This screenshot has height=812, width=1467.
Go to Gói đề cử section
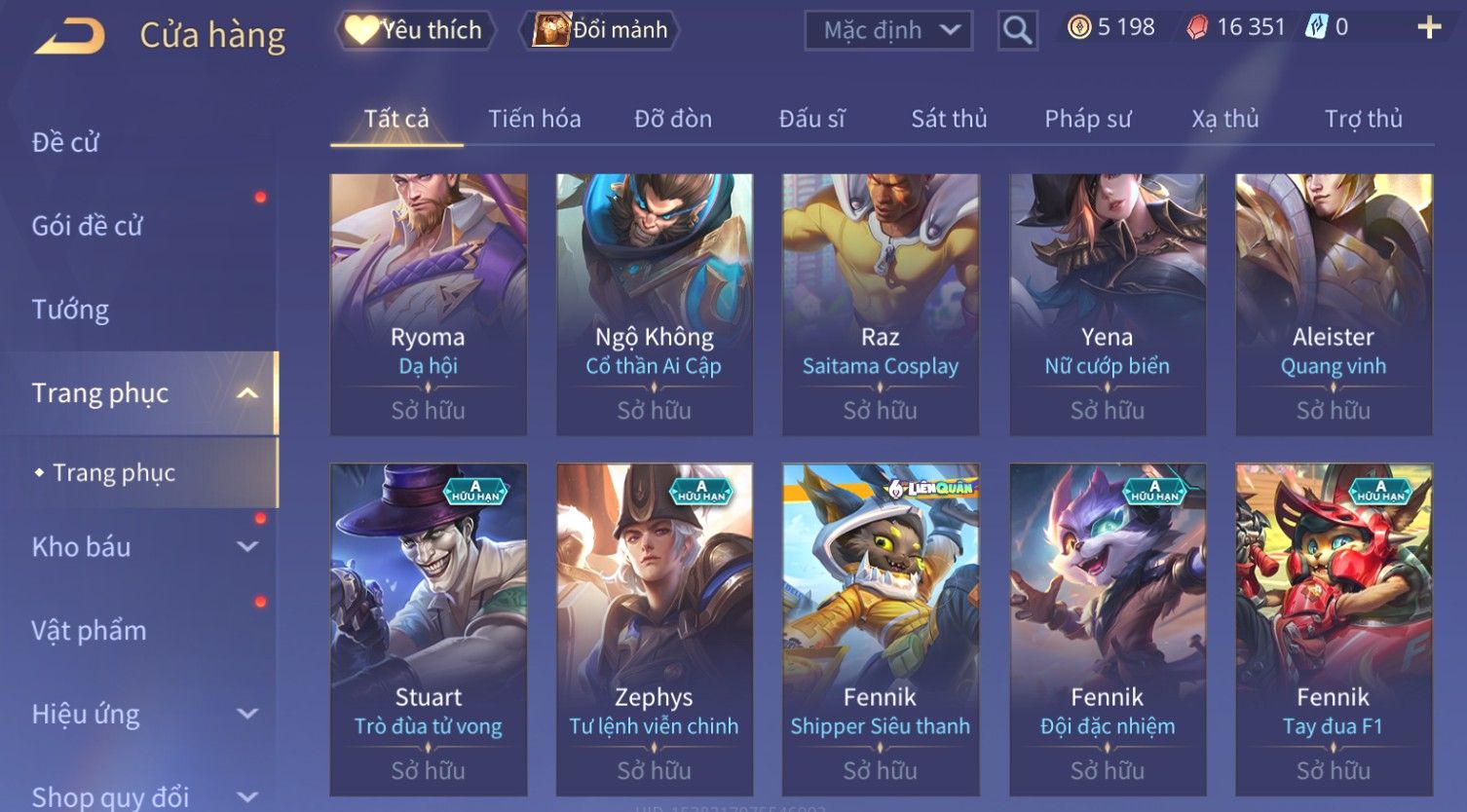tap(87, 226)
